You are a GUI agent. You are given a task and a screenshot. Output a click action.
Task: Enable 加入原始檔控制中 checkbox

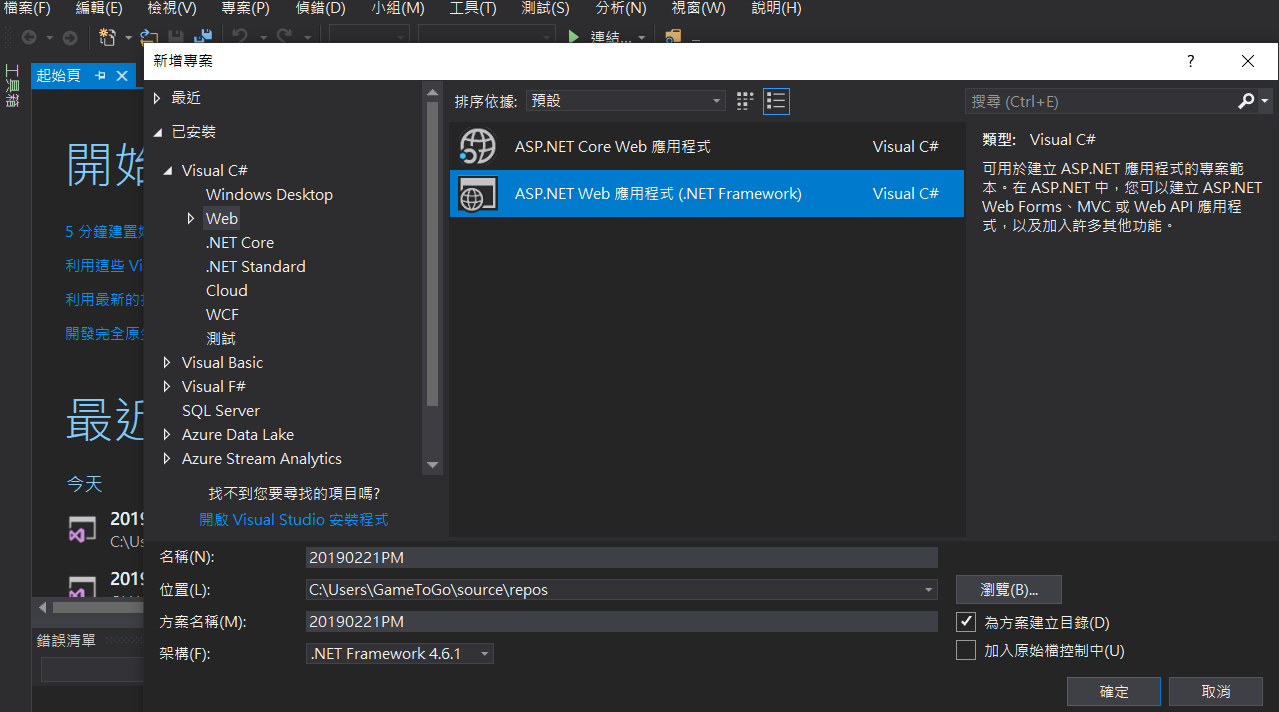966,650
